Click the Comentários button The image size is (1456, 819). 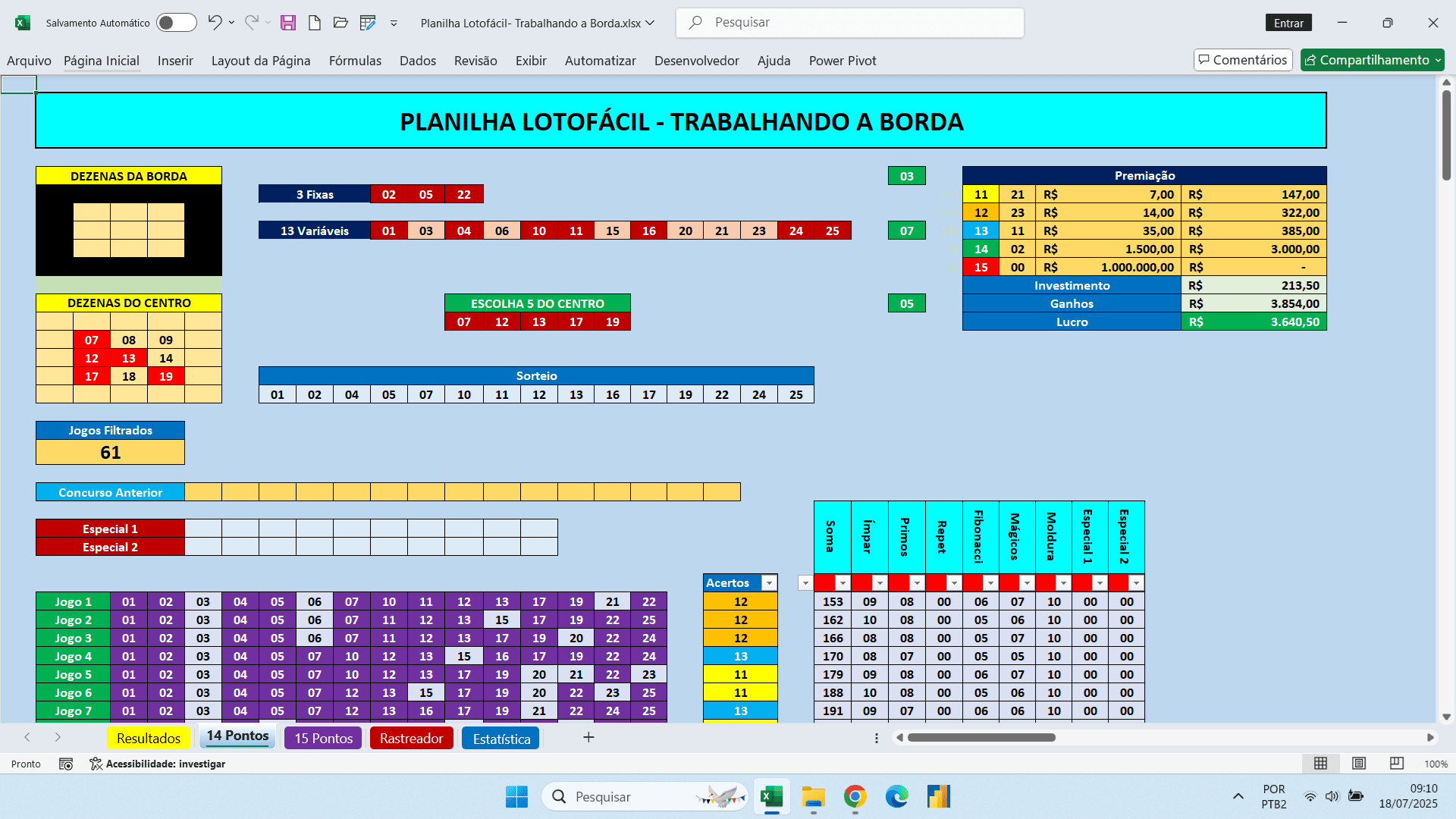[1242, 60]
